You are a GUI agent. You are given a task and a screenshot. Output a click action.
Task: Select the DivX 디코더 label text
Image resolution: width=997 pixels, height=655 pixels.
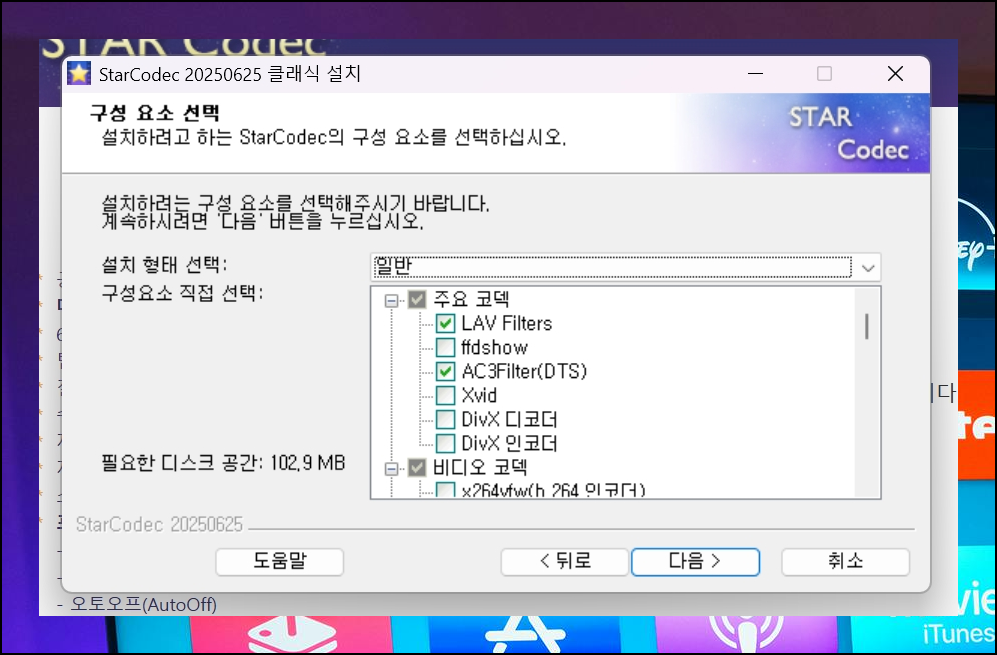click(509, 420)
